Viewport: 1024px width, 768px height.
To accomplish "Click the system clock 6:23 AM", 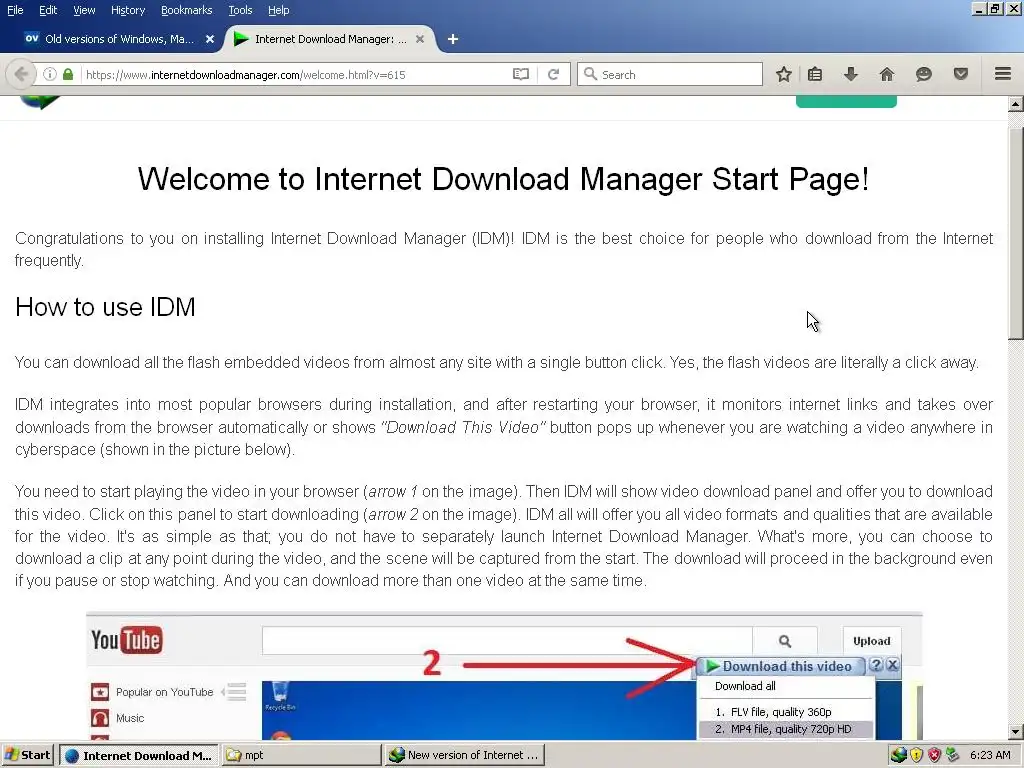I will tap(990, 755).
